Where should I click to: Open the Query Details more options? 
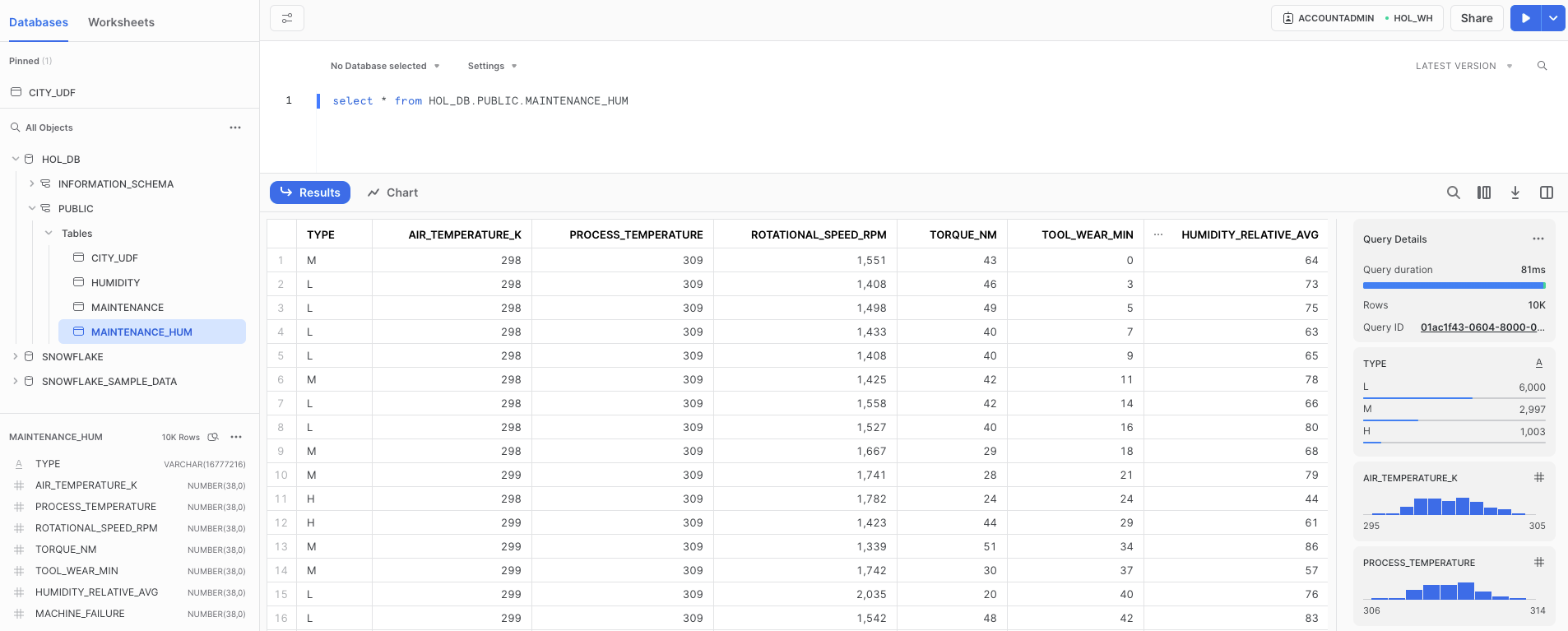click(1538, 239)
